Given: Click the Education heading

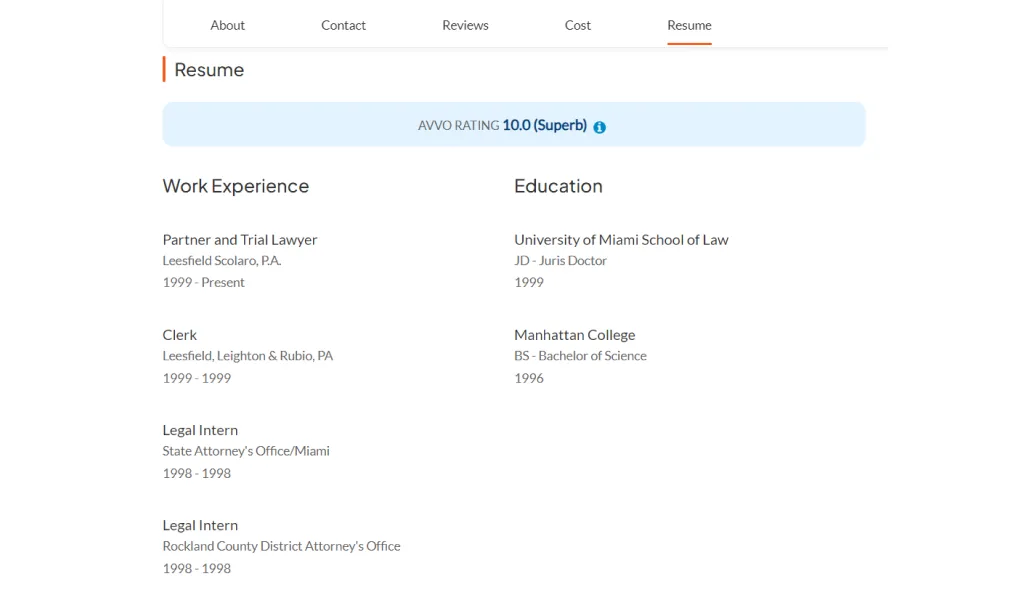Looking at the screenshot, I should pyautogui.click(x=558, y=187).
